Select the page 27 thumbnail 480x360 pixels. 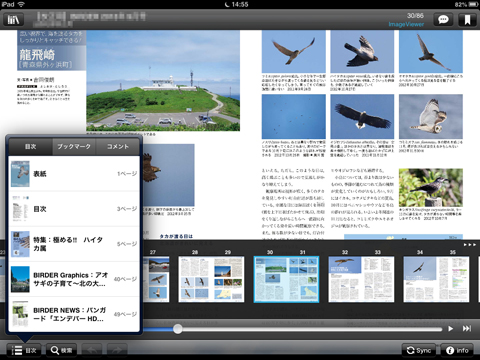pyautogui.click(x=156, y=279)
